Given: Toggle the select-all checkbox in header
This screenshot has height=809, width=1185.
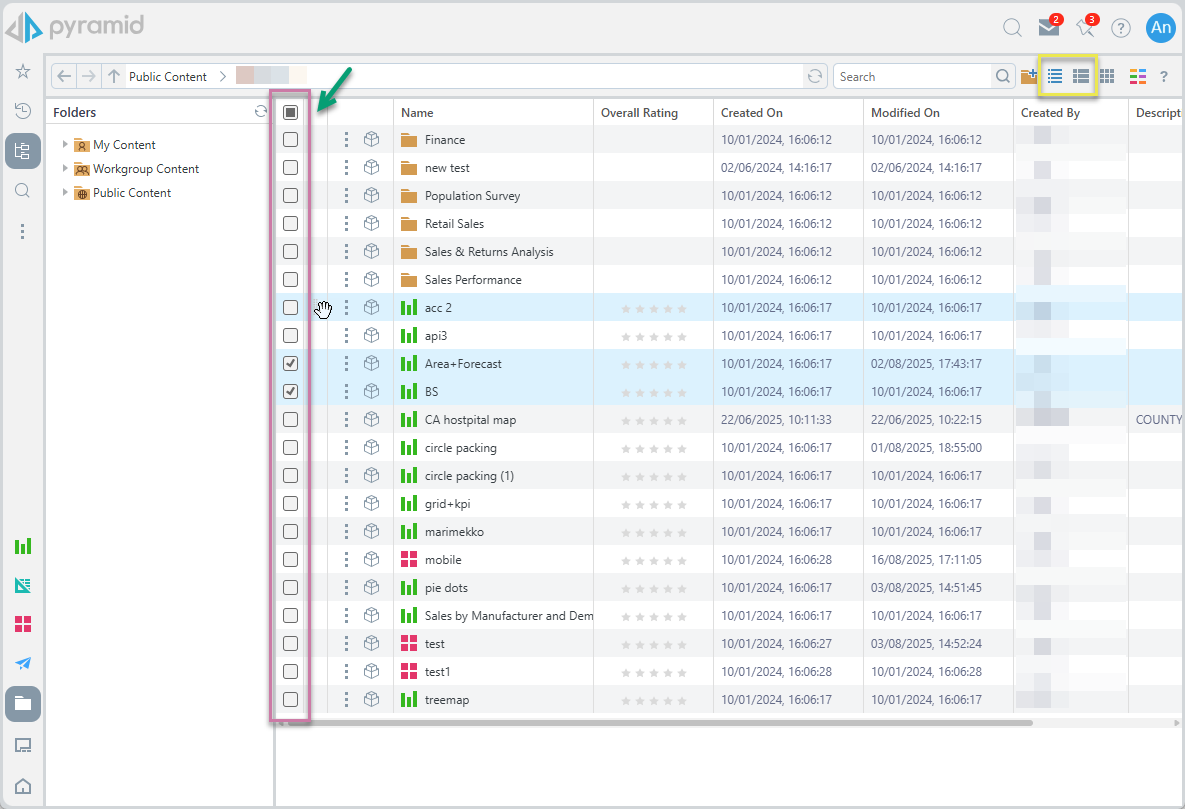Looking at the screenshot, I should tap(290, 113).
